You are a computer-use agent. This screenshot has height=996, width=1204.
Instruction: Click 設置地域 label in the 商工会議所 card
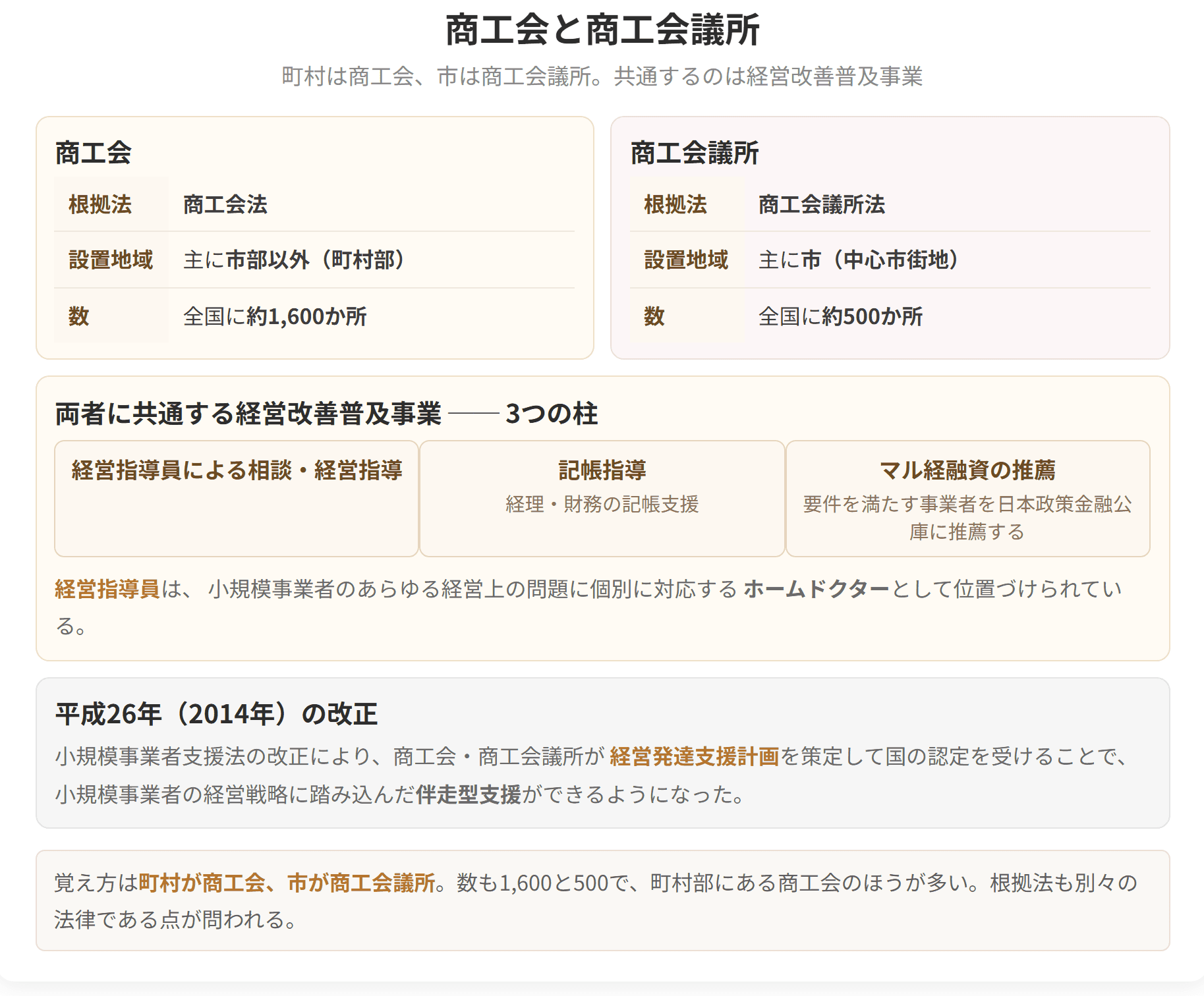coord(686,260)
